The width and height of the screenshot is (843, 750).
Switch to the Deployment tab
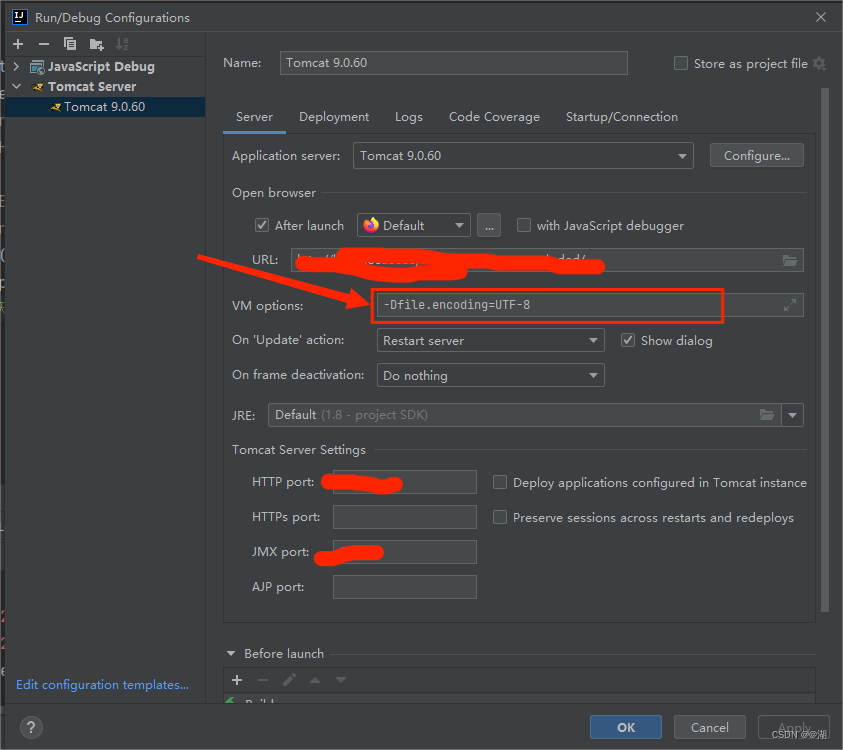click(x=334, y=117)
